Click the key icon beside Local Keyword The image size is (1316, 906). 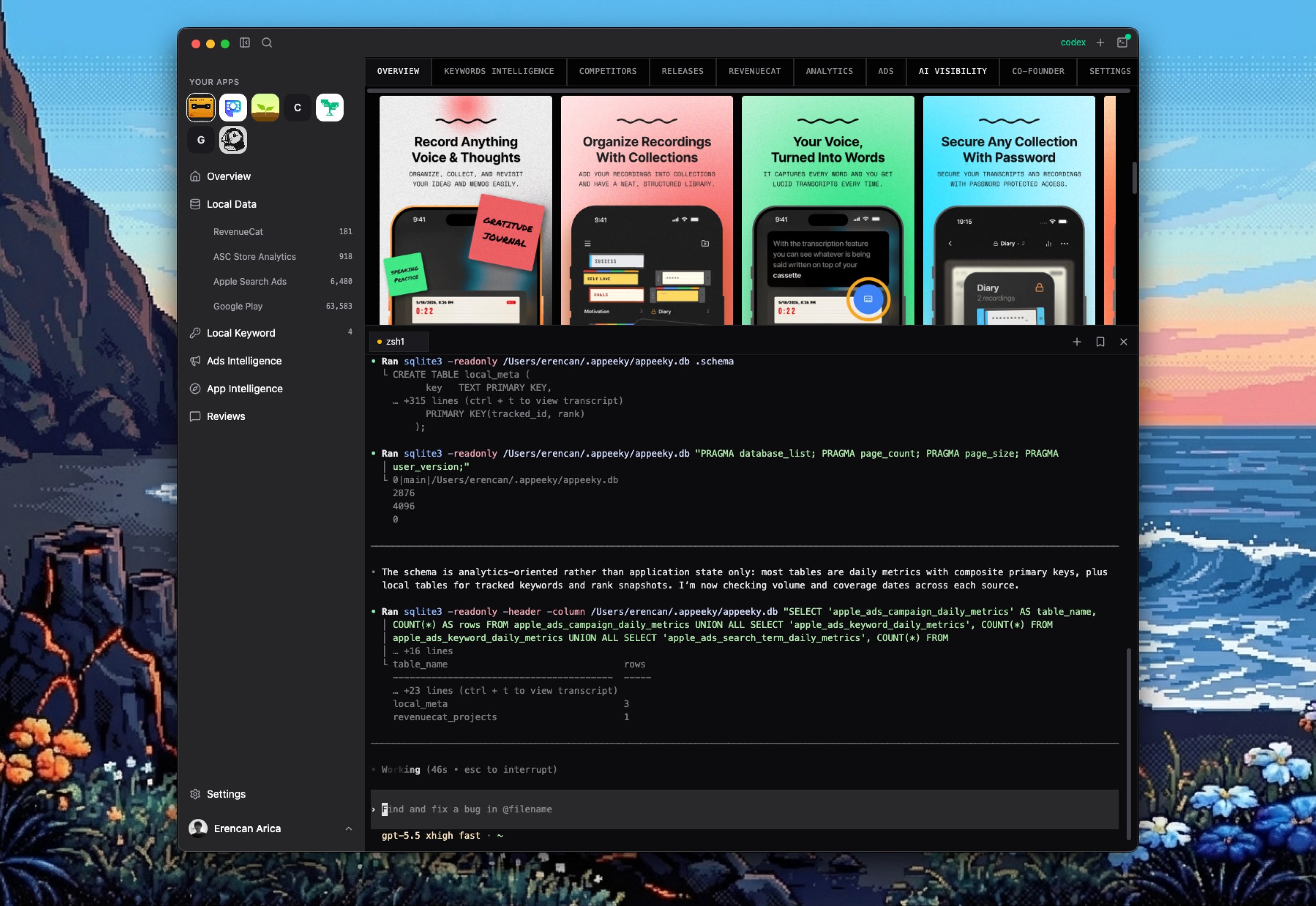(x=195, y=333)
